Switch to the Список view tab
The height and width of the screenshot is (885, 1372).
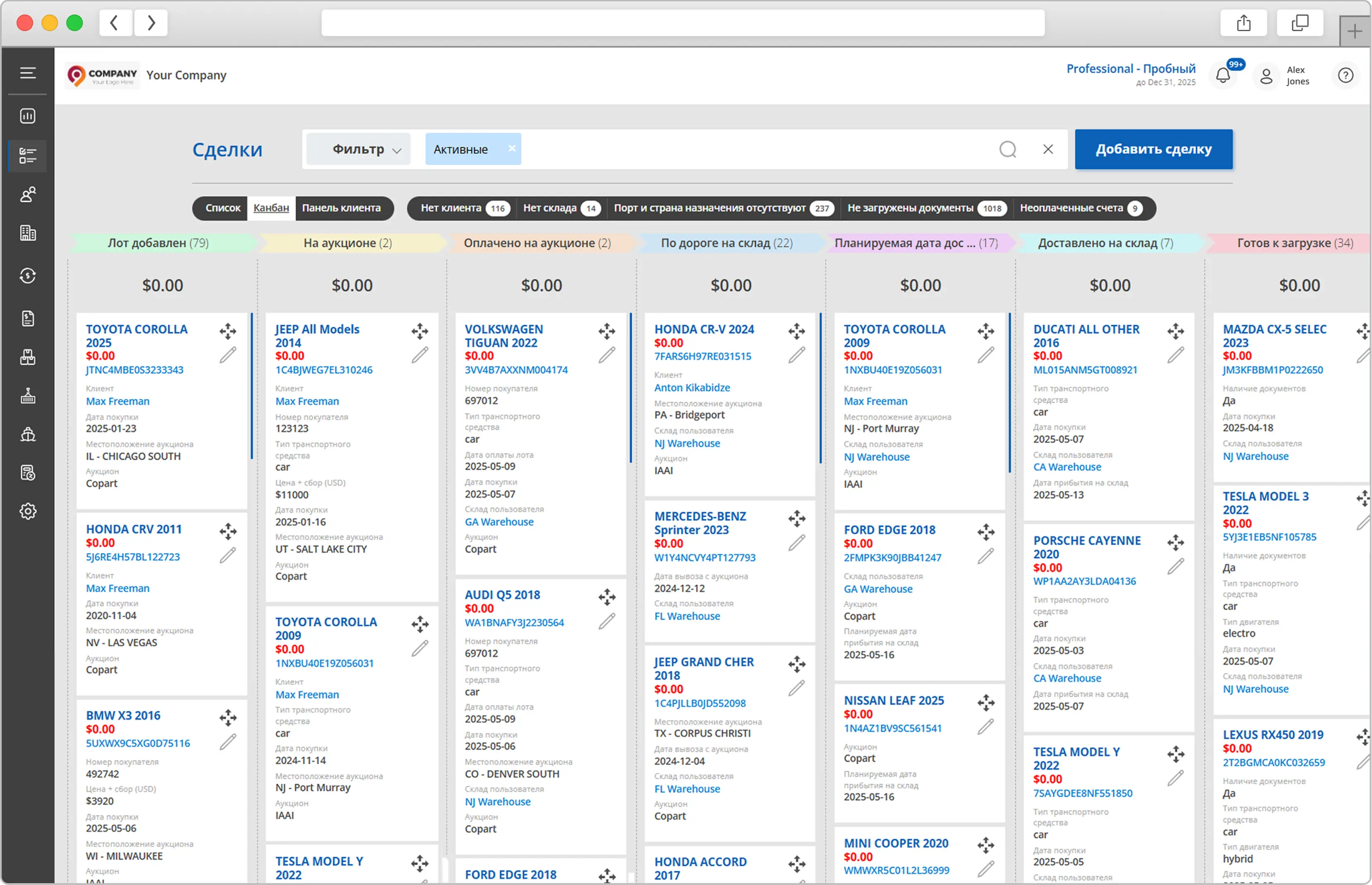pos(223,208)
